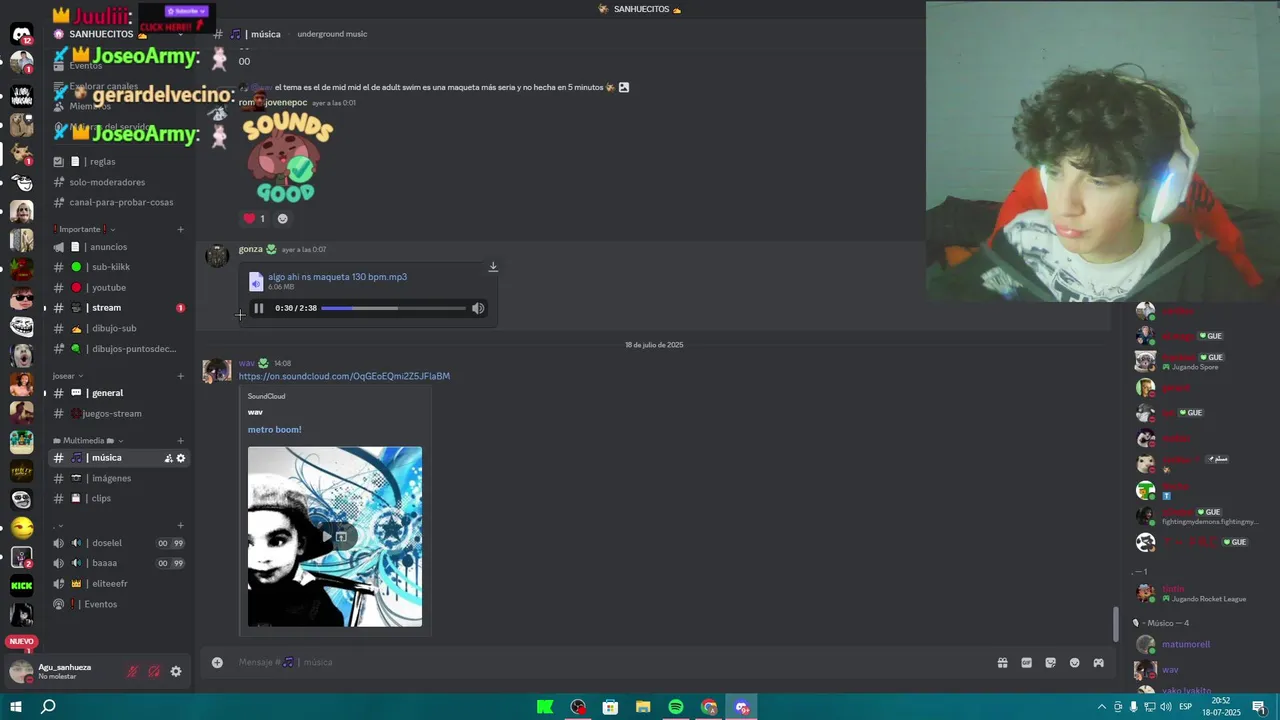Open the gift button in message bar

[x=1002, y=662]
